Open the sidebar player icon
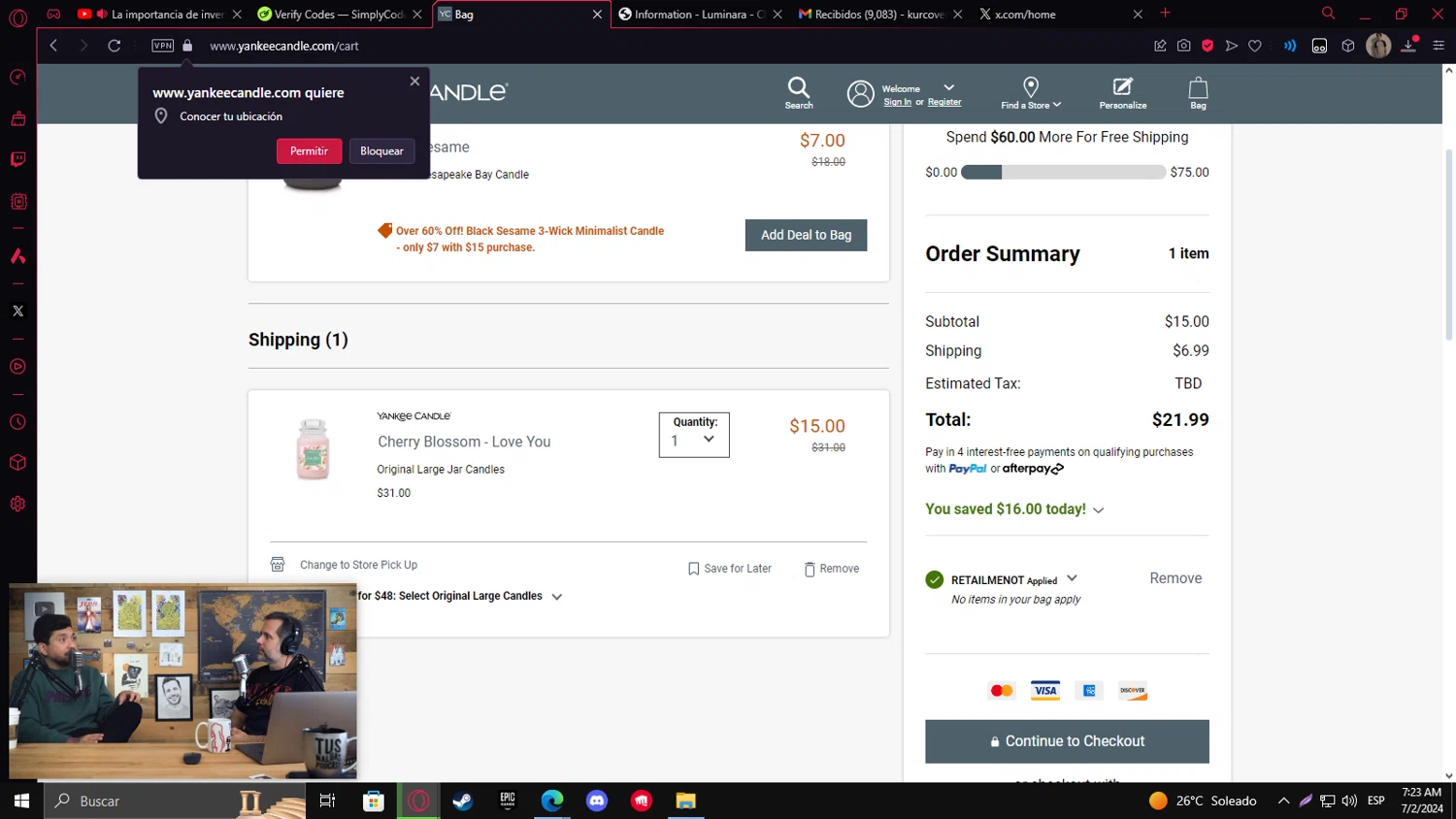1456x819 pixels. 17,367
